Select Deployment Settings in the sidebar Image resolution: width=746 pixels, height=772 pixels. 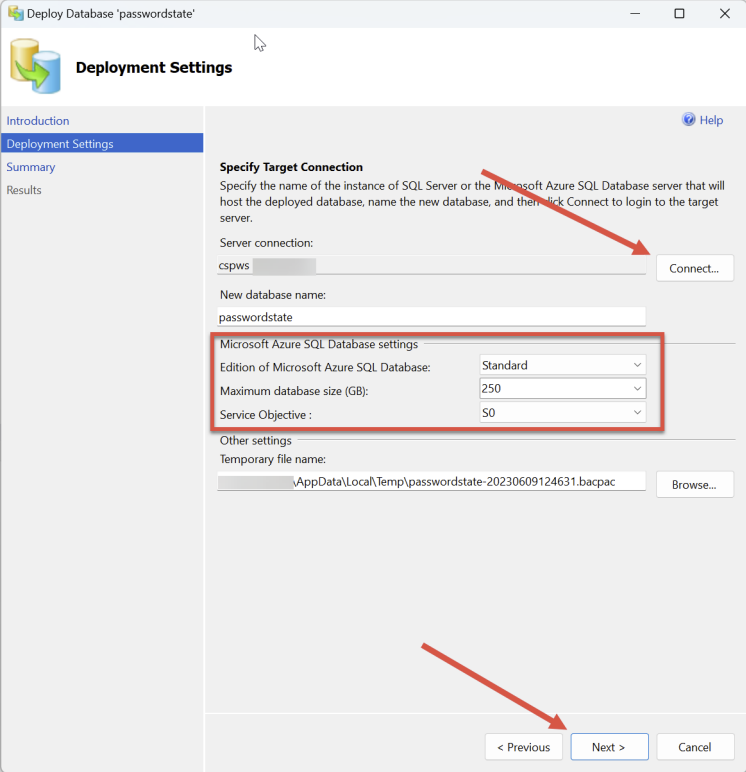tap(102, 143)
